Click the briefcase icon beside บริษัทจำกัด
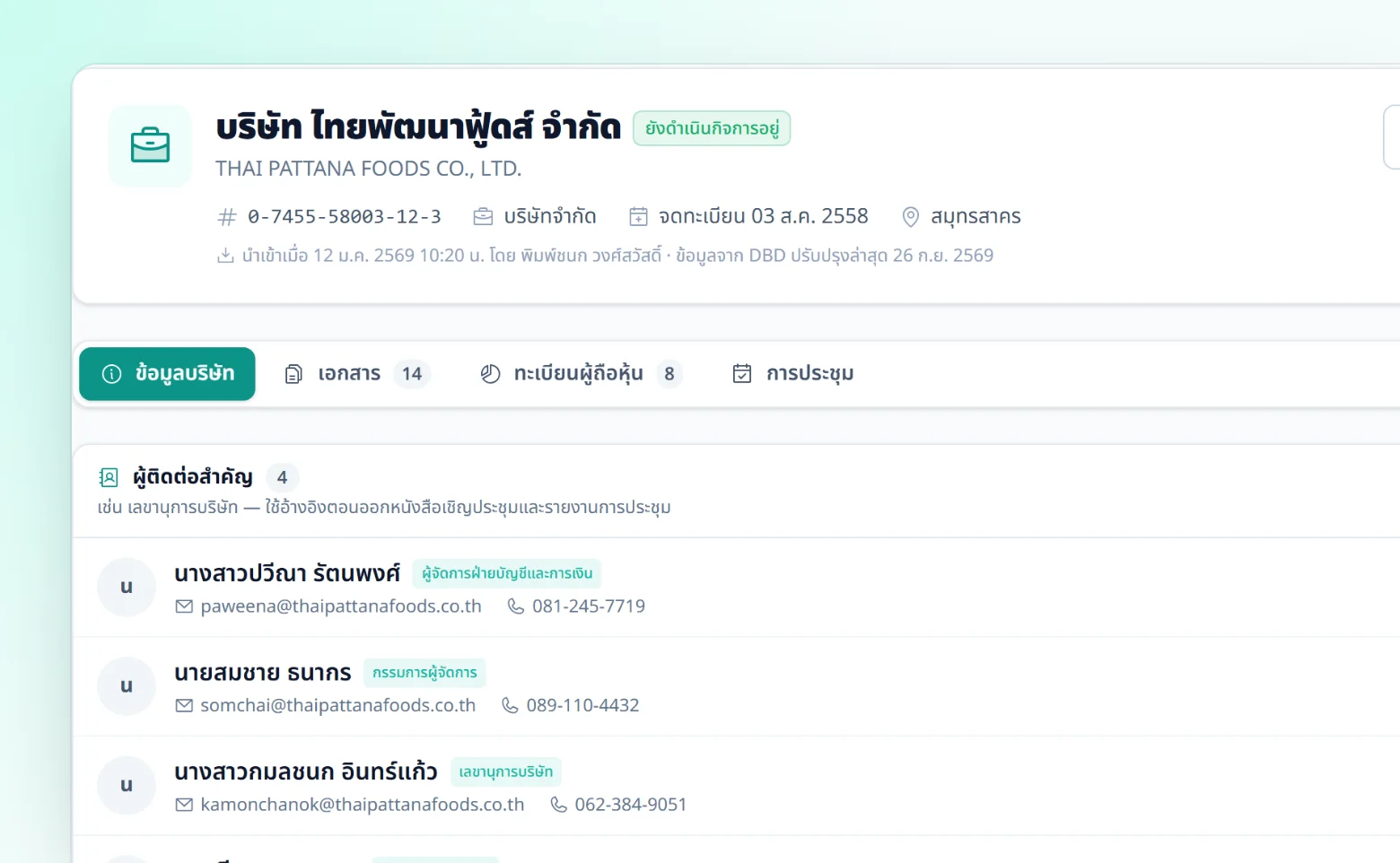This screenshot has height=863, width=1400. tap(483, 217)
